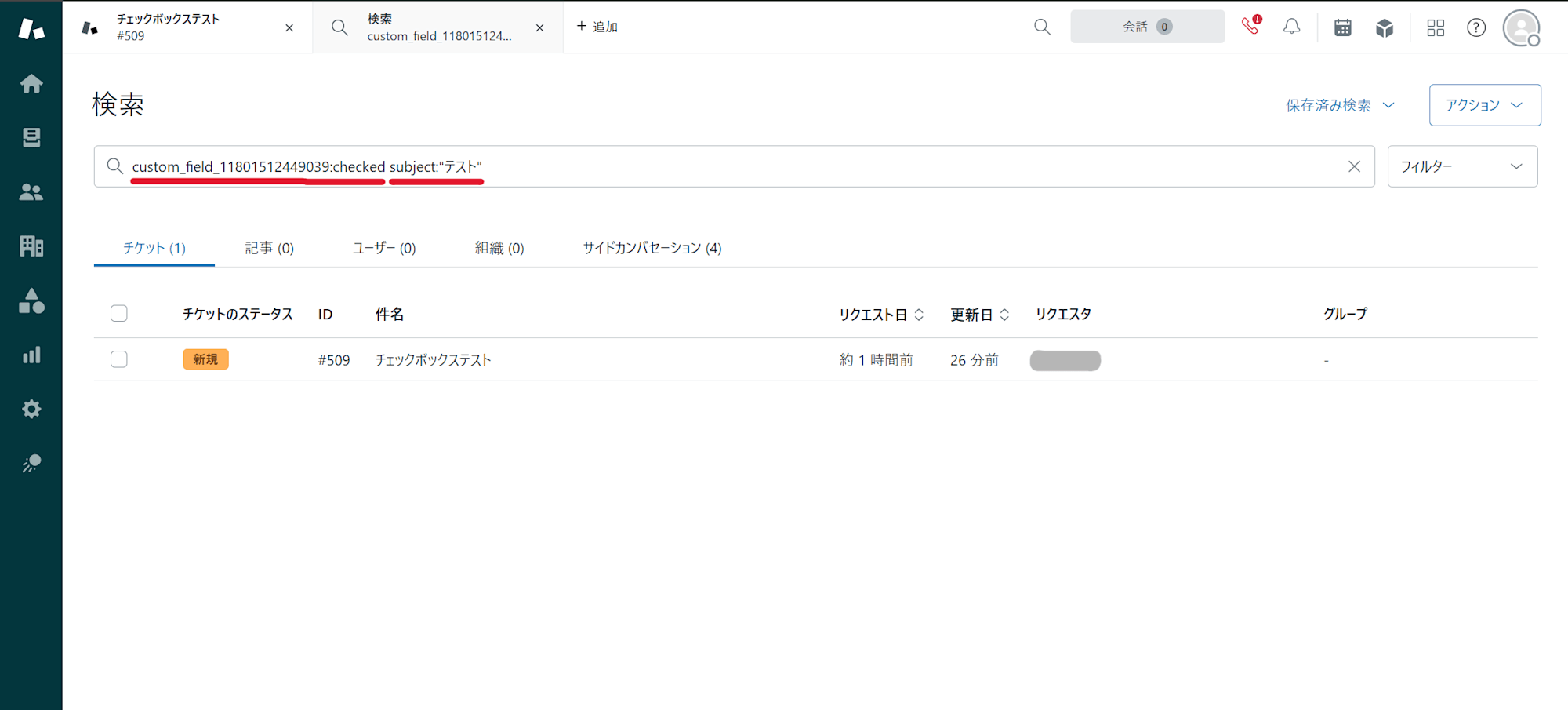Open フィルター dropdown
The width and height of the screenshot is (1568, 710).
coord(1462,166)
